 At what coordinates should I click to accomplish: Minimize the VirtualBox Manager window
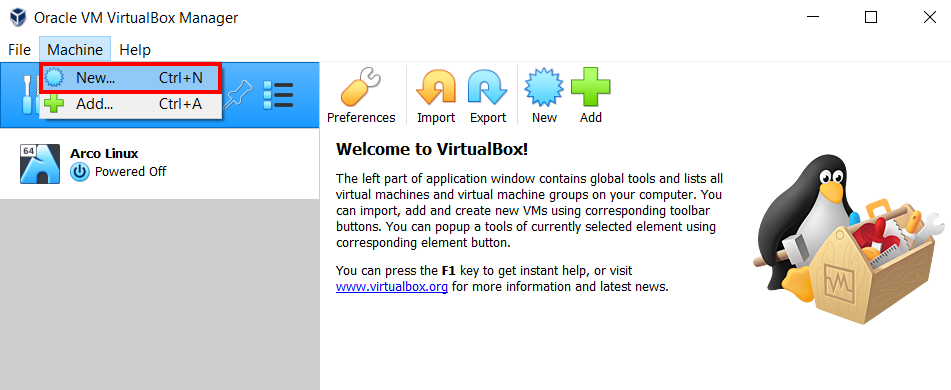(x=813, y=17)
